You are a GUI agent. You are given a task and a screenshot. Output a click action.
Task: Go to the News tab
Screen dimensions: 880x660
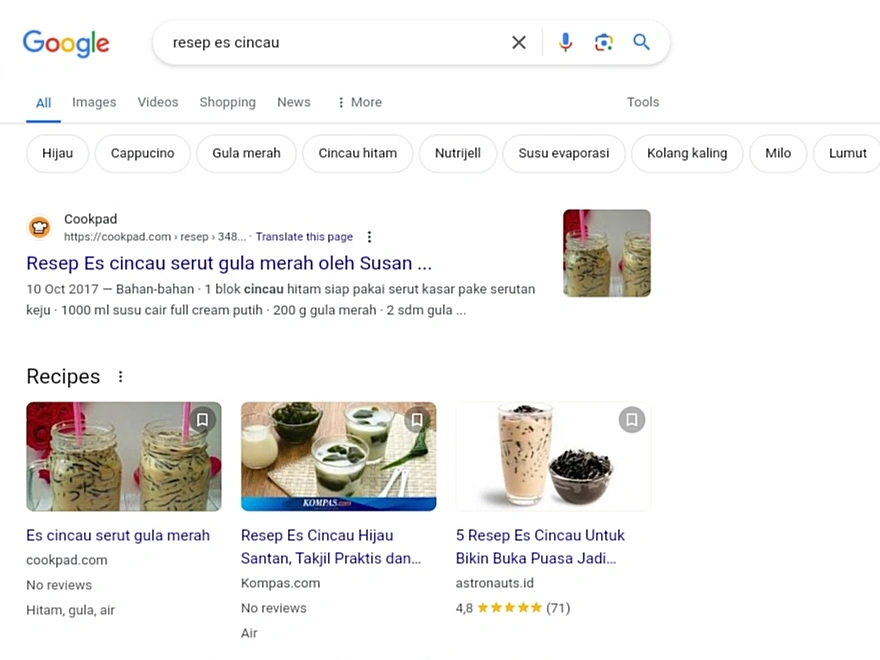(294, 102)
